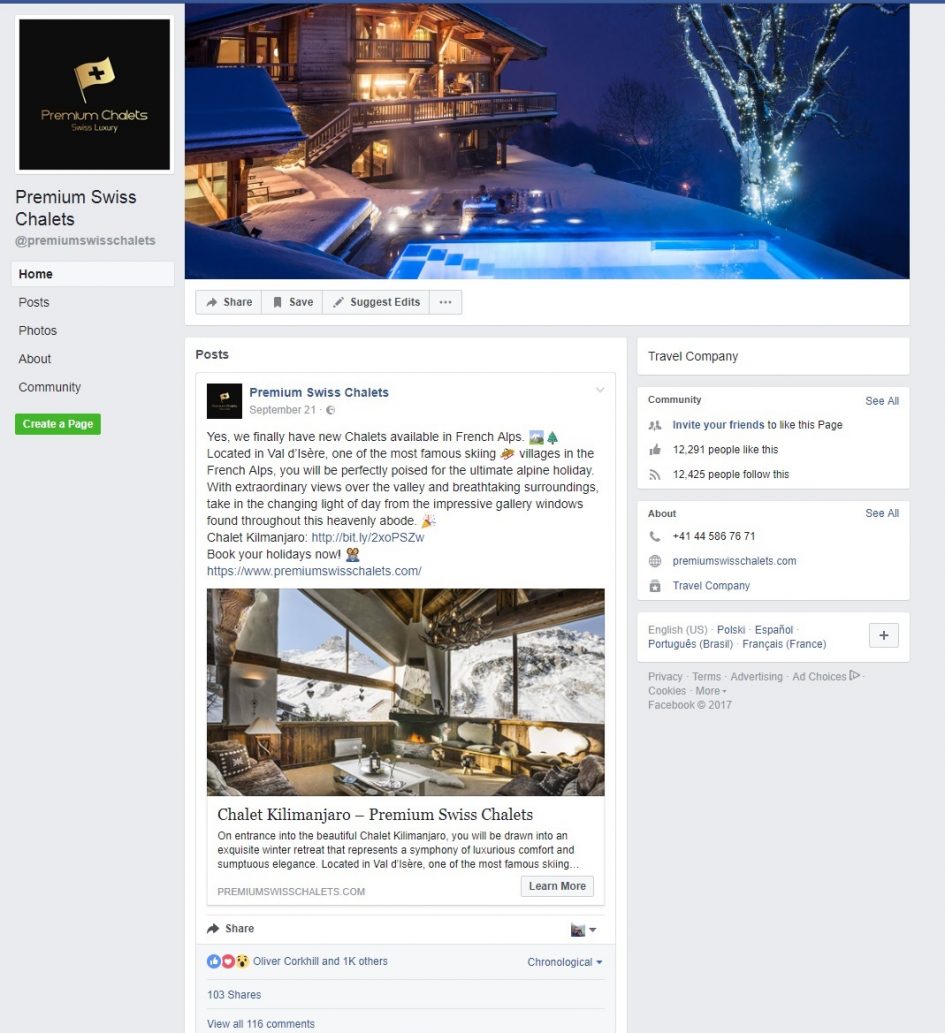Image resolution: width=945 pixels, height=1033 pixels.
Task: Open the Photos tab in sidebar
Action: (38, 331)
